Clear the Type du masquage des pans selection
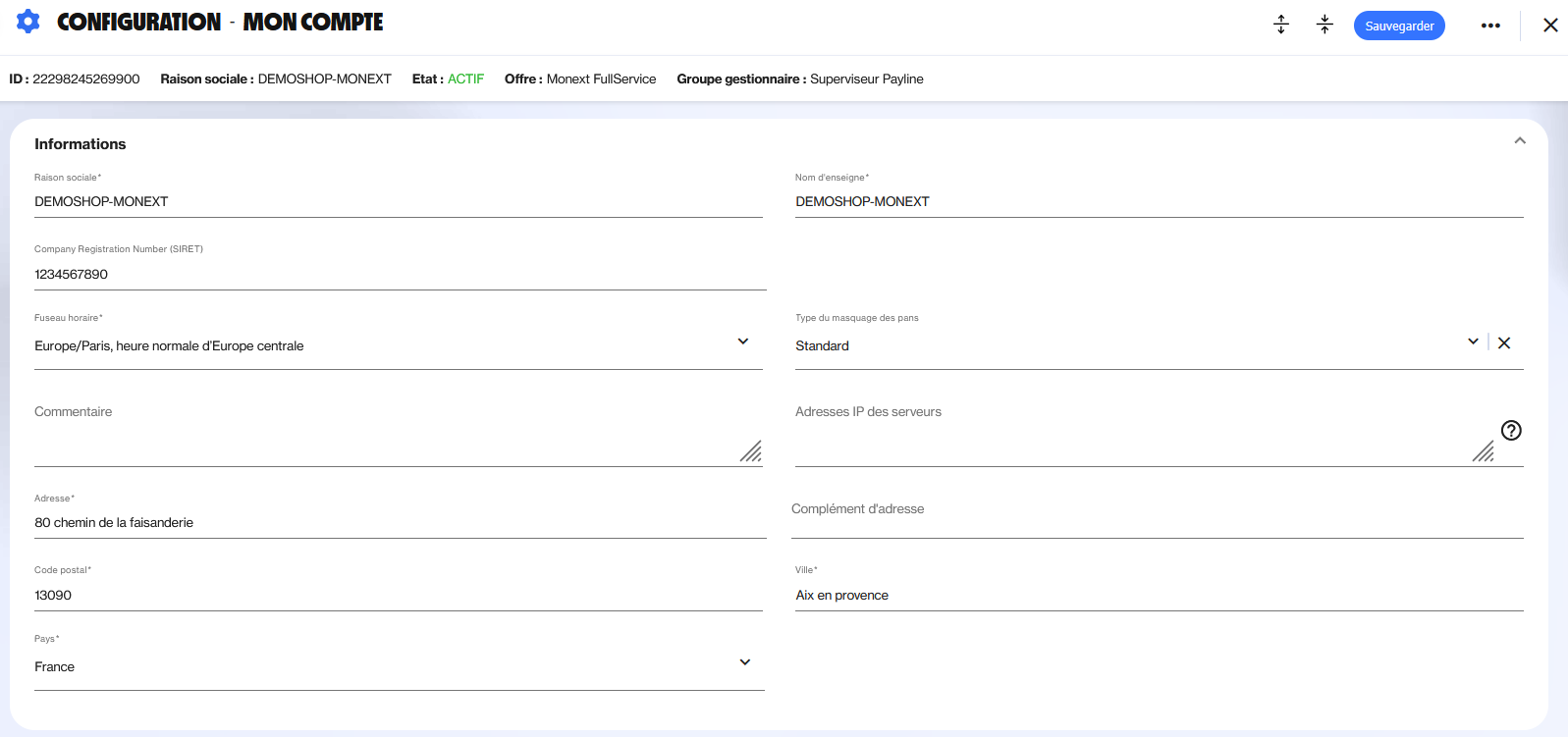 pyautogui.click(x=1504, y=342)
